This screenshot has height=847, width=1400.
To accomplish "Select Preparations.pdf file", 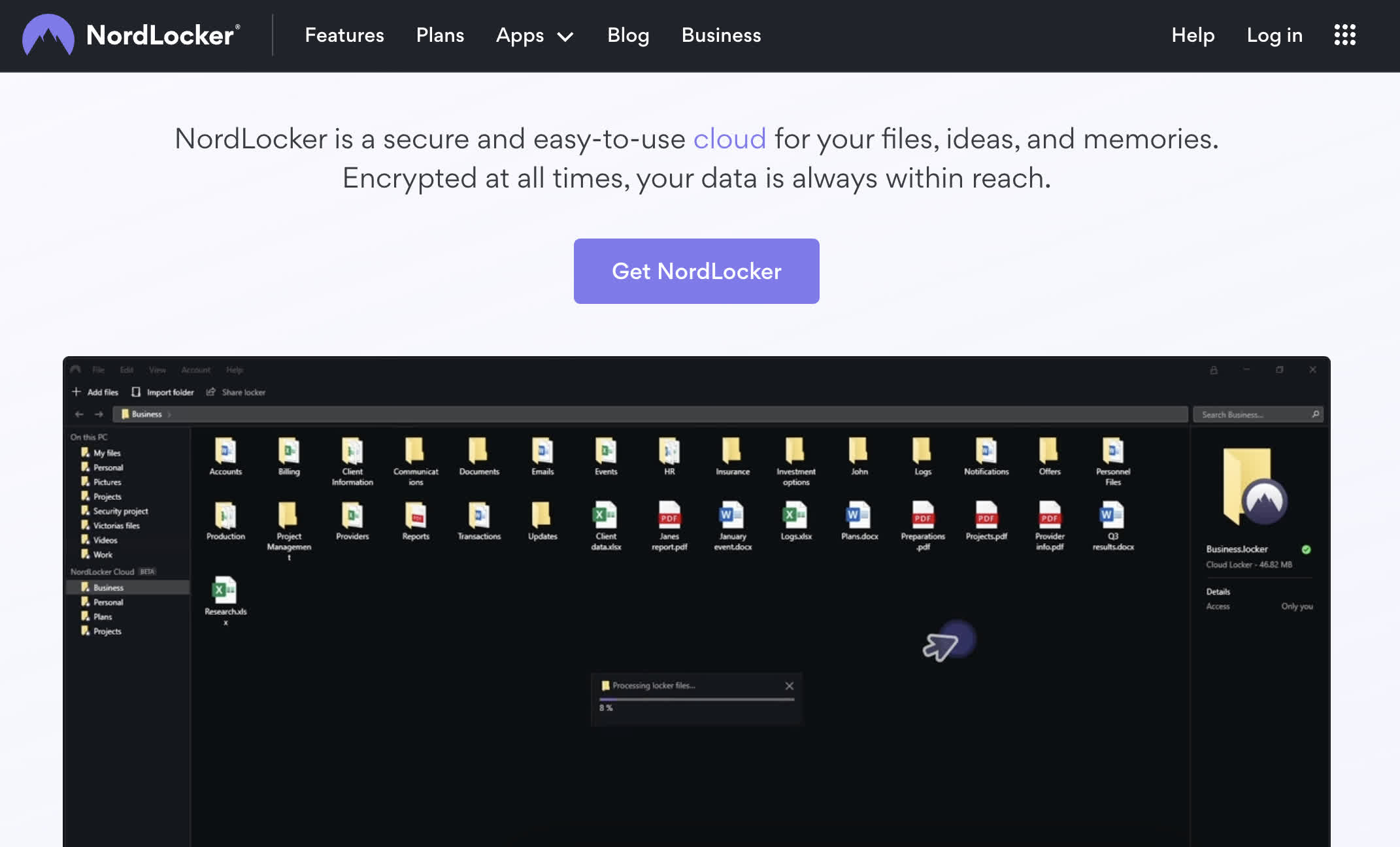I will pyautogui.click(x=923, y=526).
